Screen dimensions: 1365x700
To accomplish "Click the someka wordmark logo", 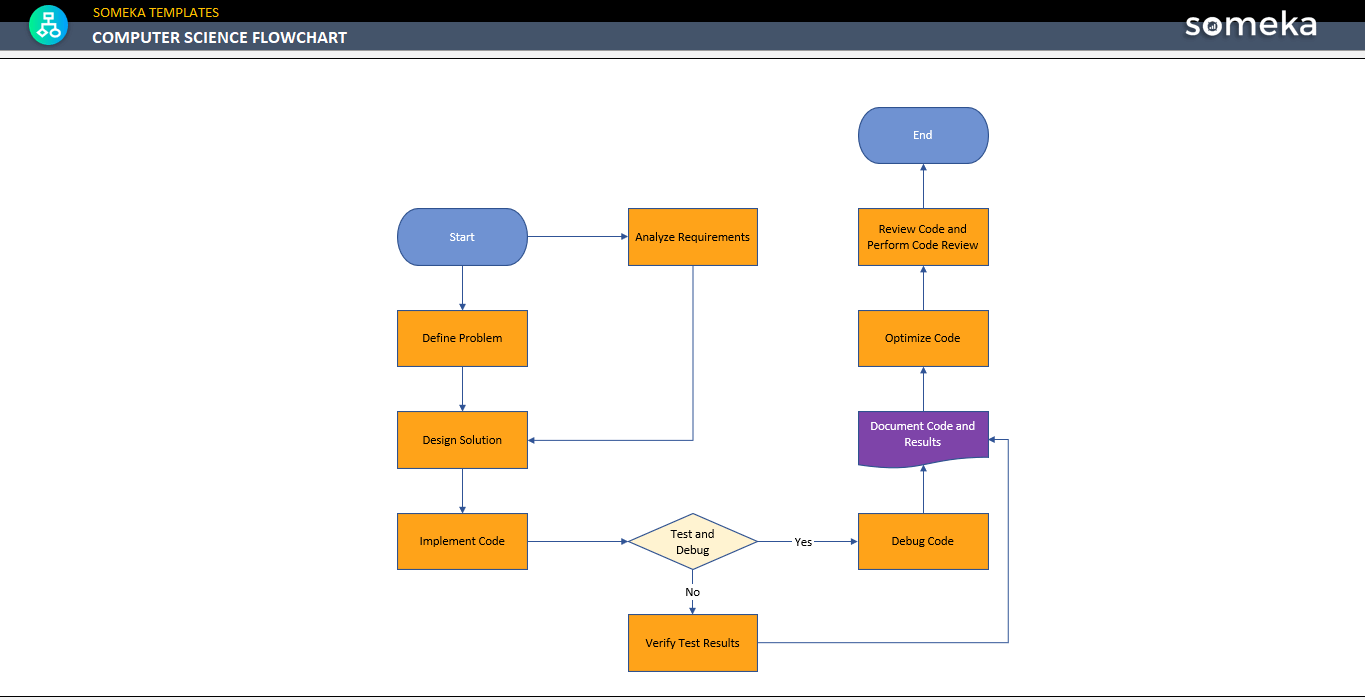I will 1250,25.
